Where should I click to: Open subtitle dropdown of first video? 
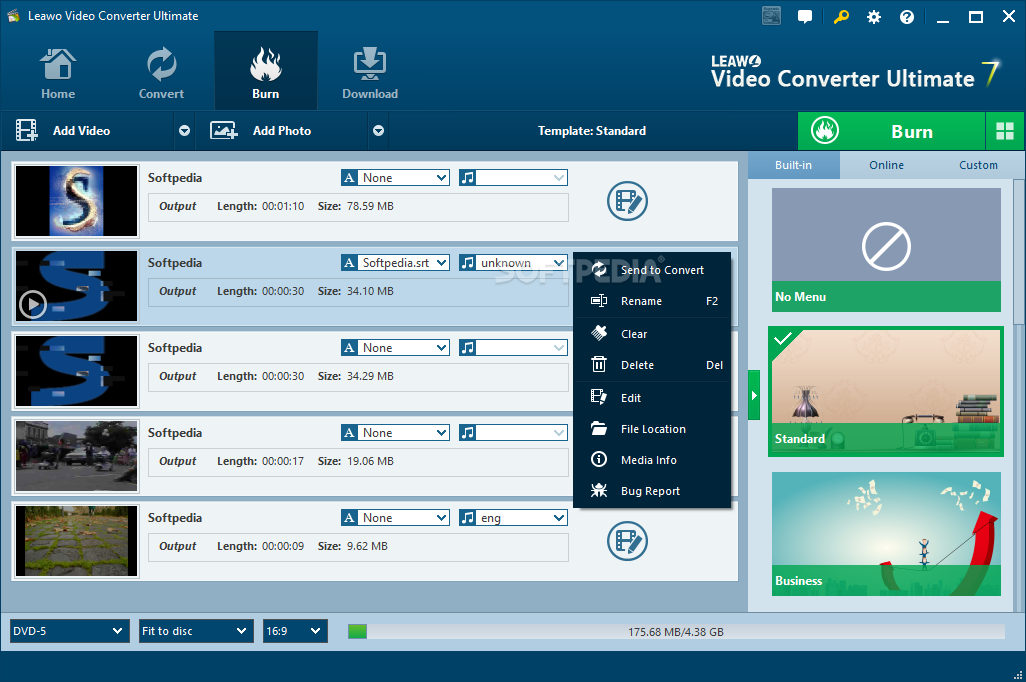pyautogui.click(x=395, y=177)
